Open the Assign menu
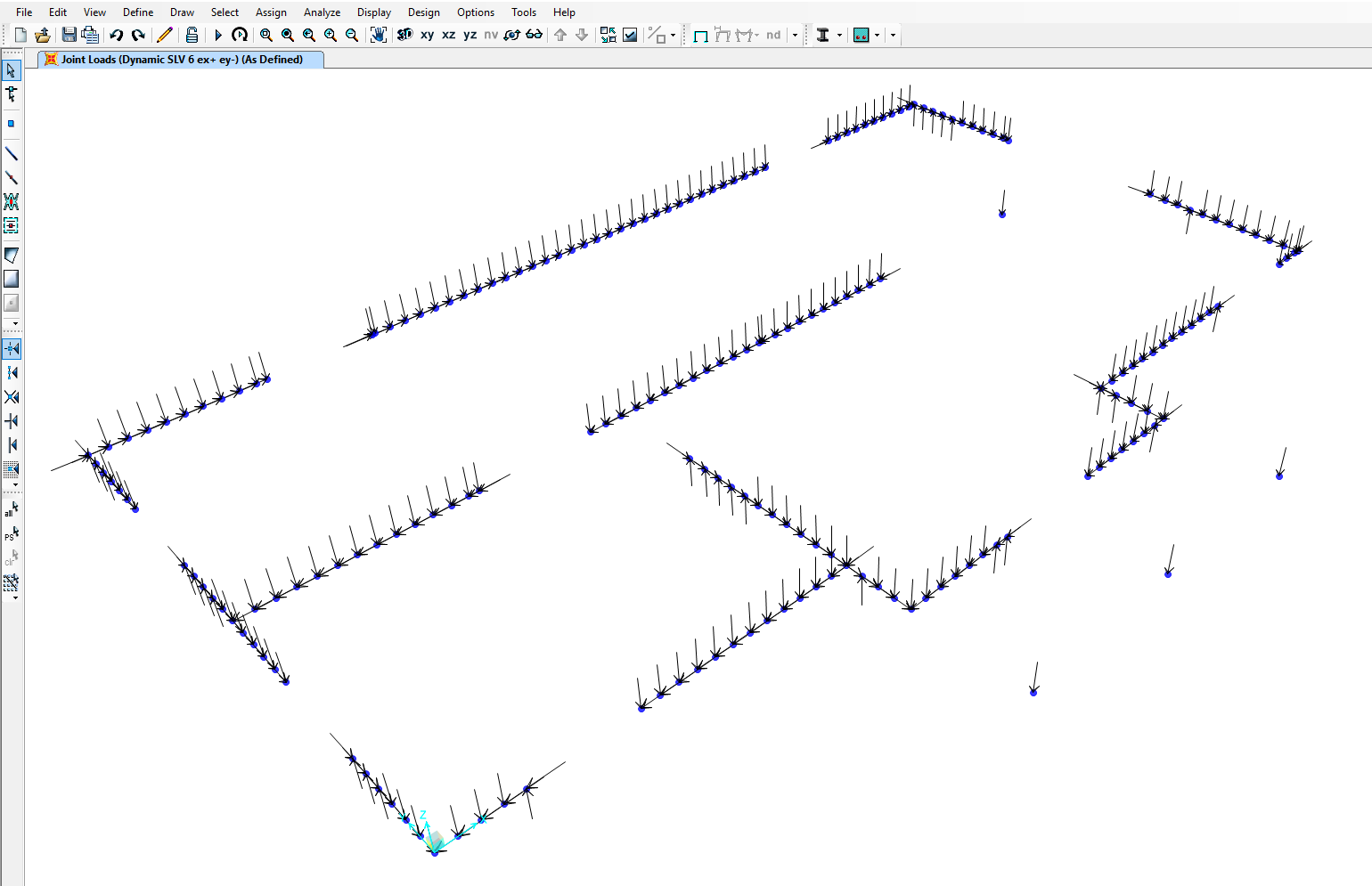Viewport: 1372px width, 886px height. tap(271, 12)
